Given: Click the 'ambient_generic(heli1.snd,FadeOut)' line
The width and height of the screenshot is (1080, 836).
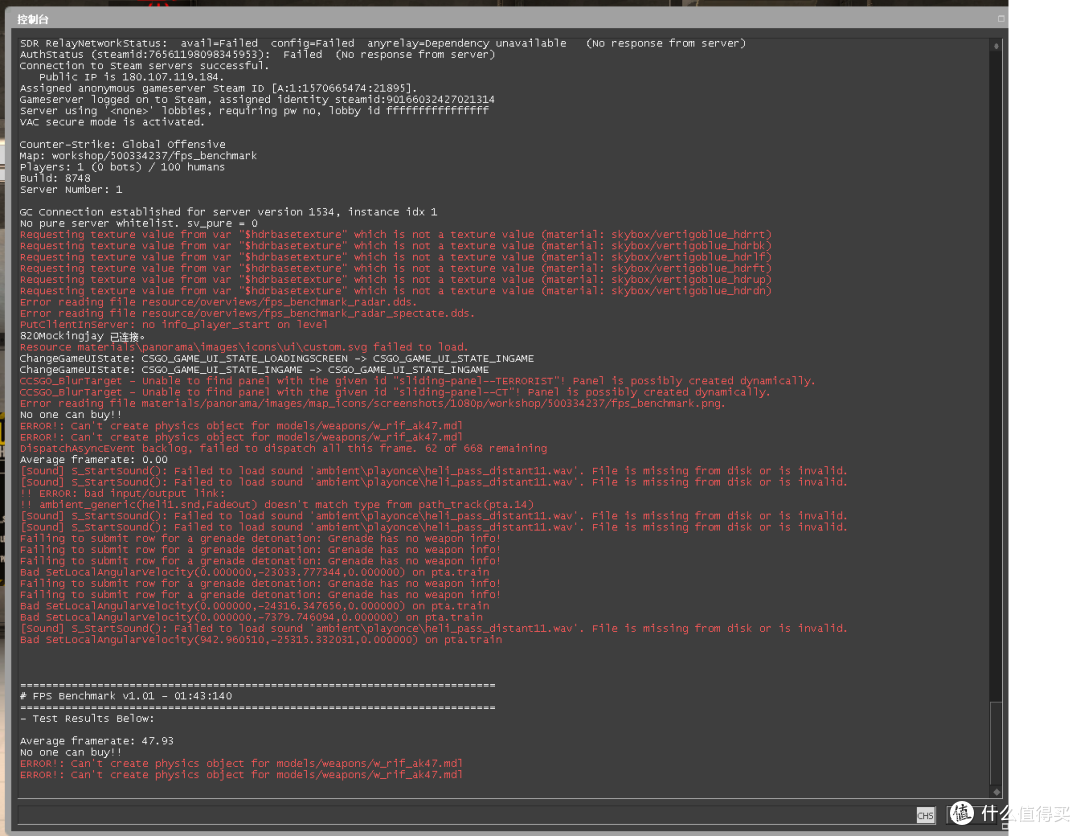Looking at the screenshot, I should tap(277, 505).
